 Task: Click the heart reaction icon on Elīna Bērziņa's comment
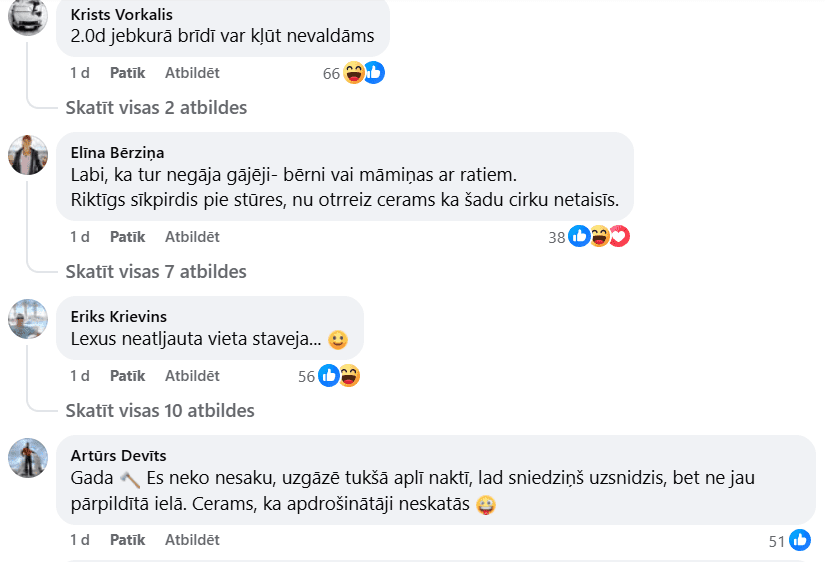620,236
